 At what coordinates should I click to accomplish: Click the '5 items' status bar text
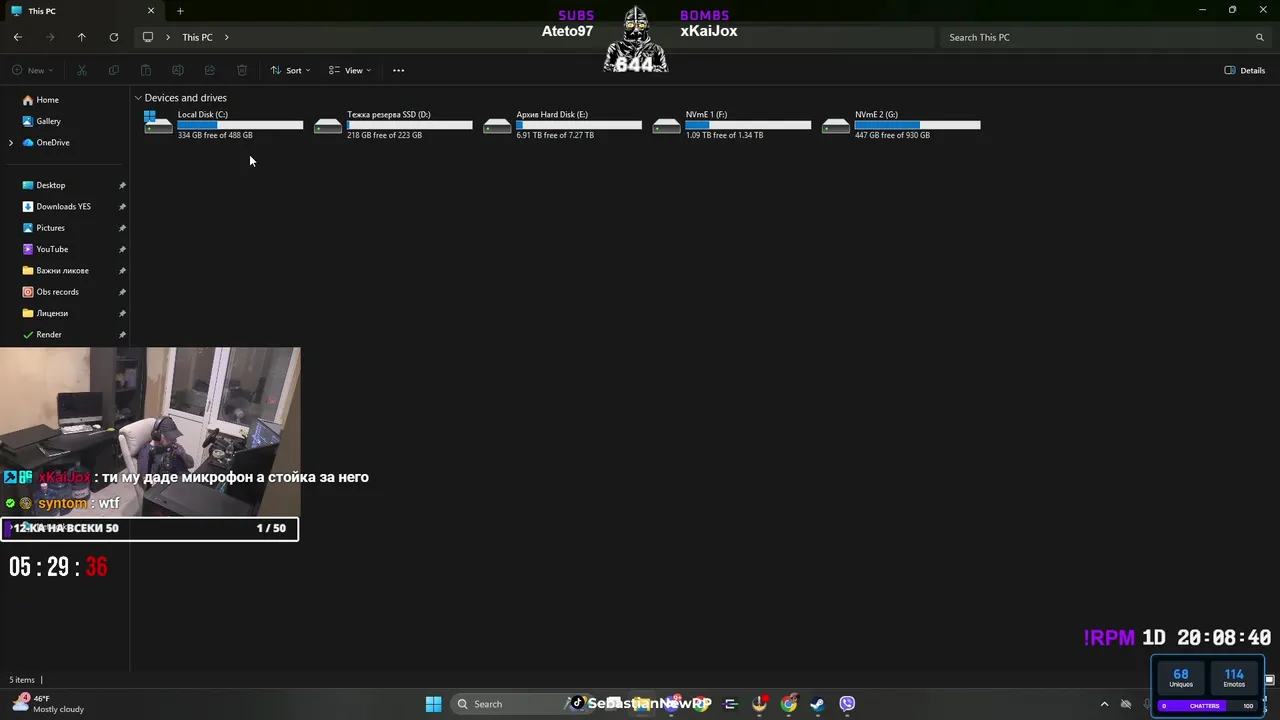[22, 680]
